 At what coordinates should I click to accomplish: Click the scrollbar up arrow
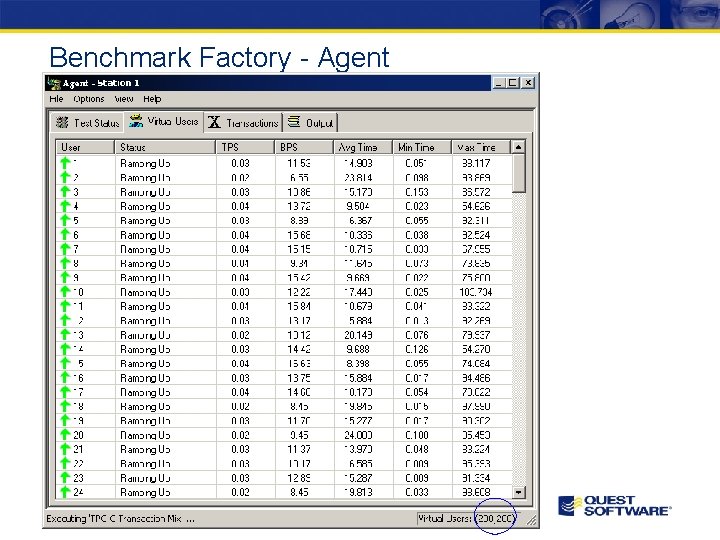518,147
